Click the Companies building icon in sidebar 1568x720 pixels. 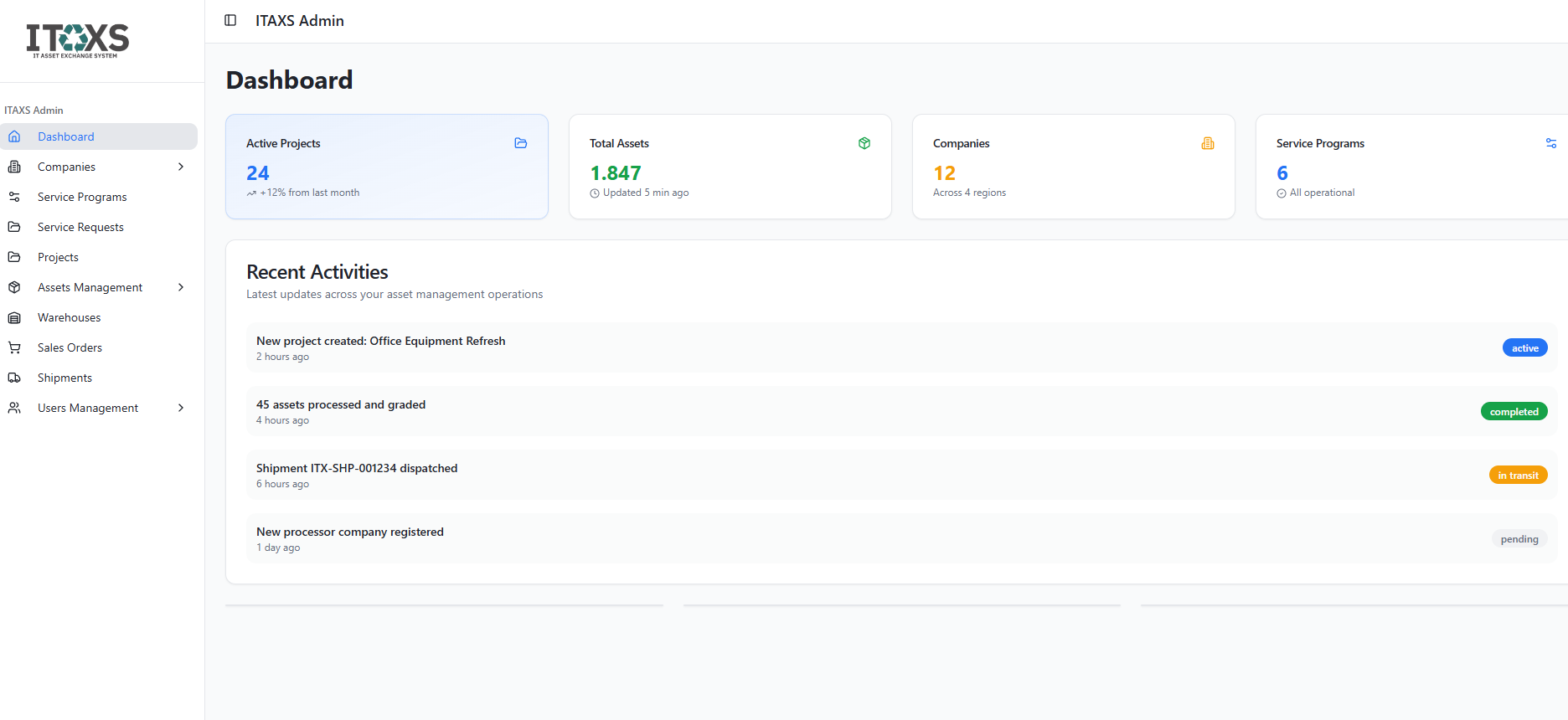14,167
